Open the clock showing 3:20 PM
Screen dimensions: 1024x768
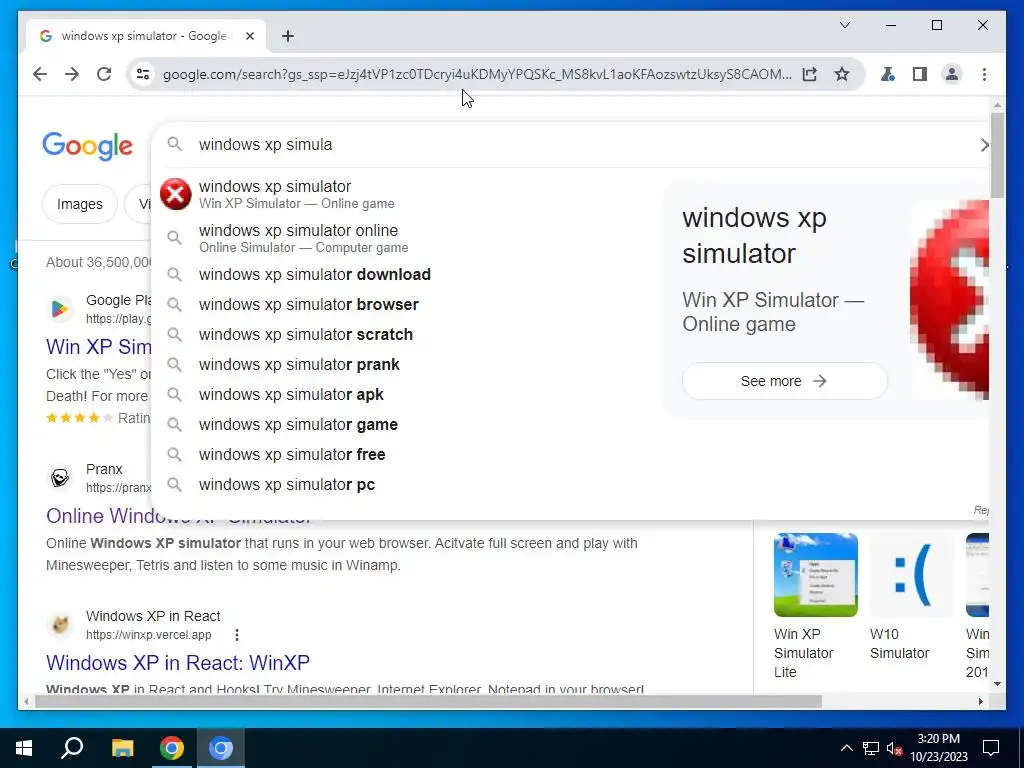(939, 748)
